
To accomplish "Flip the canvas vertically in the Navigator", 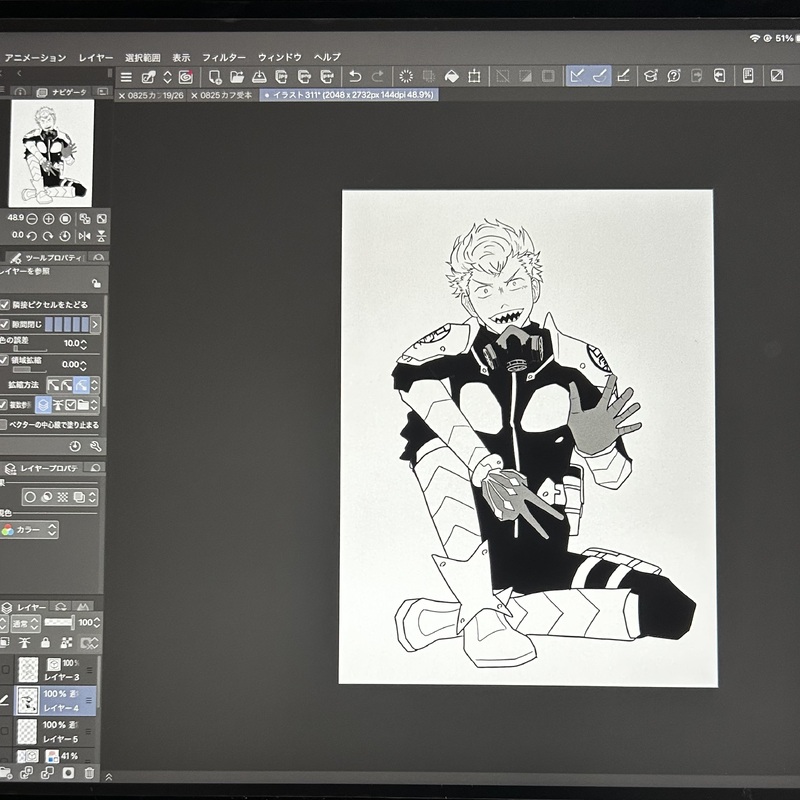I will [101, 236].
